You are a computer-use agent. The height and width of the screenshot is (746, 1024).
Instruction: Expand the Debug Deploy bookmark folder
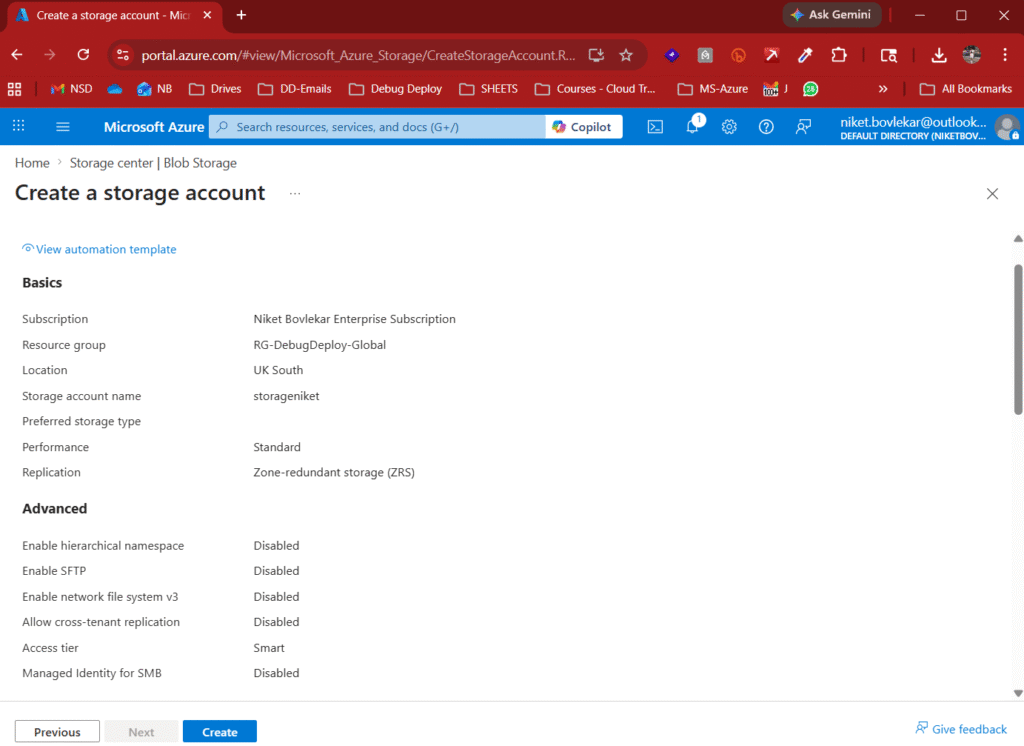coord(396,89)
